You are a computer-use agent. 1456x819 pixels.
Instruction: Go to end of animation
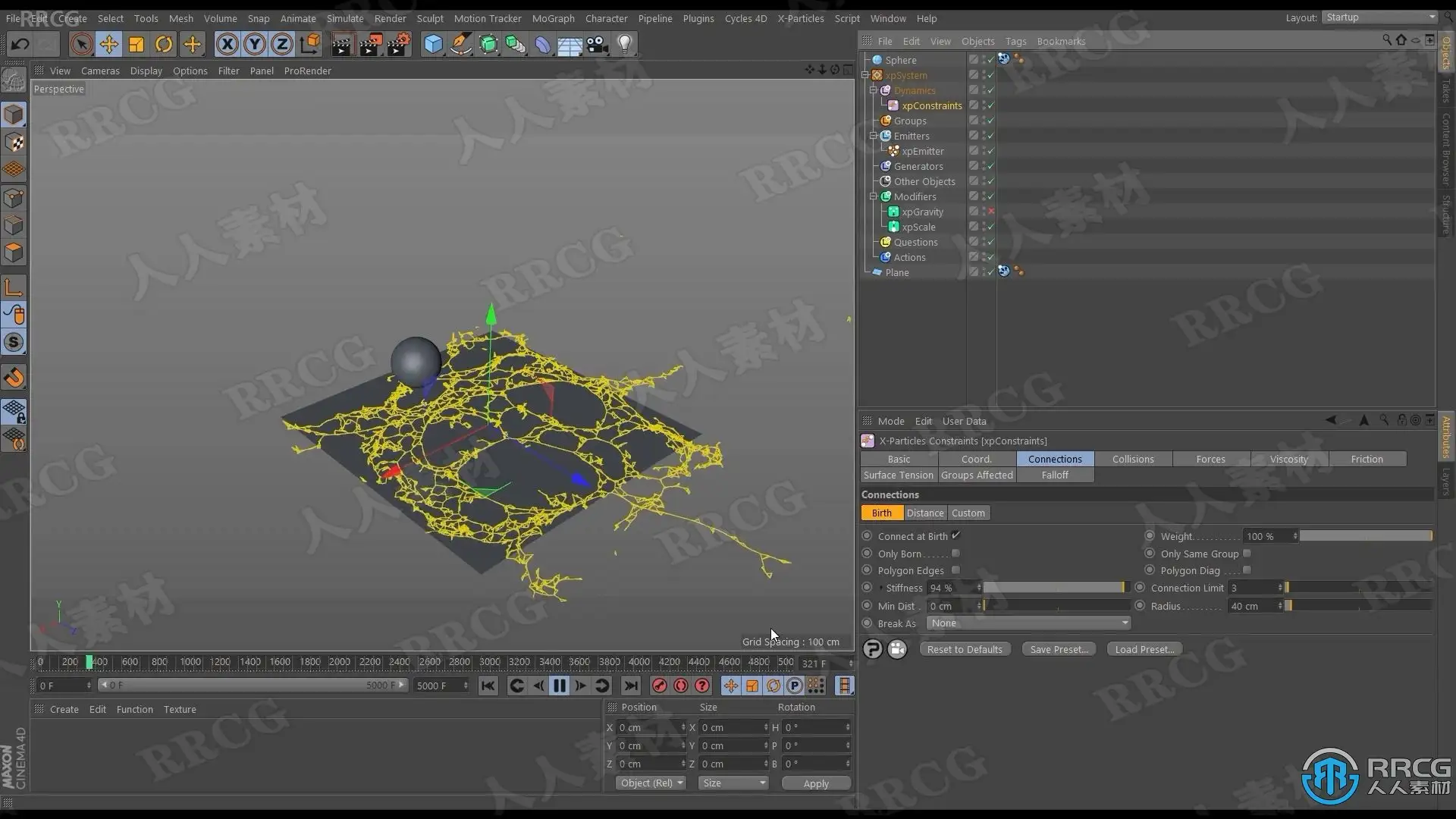pos(630,686)
